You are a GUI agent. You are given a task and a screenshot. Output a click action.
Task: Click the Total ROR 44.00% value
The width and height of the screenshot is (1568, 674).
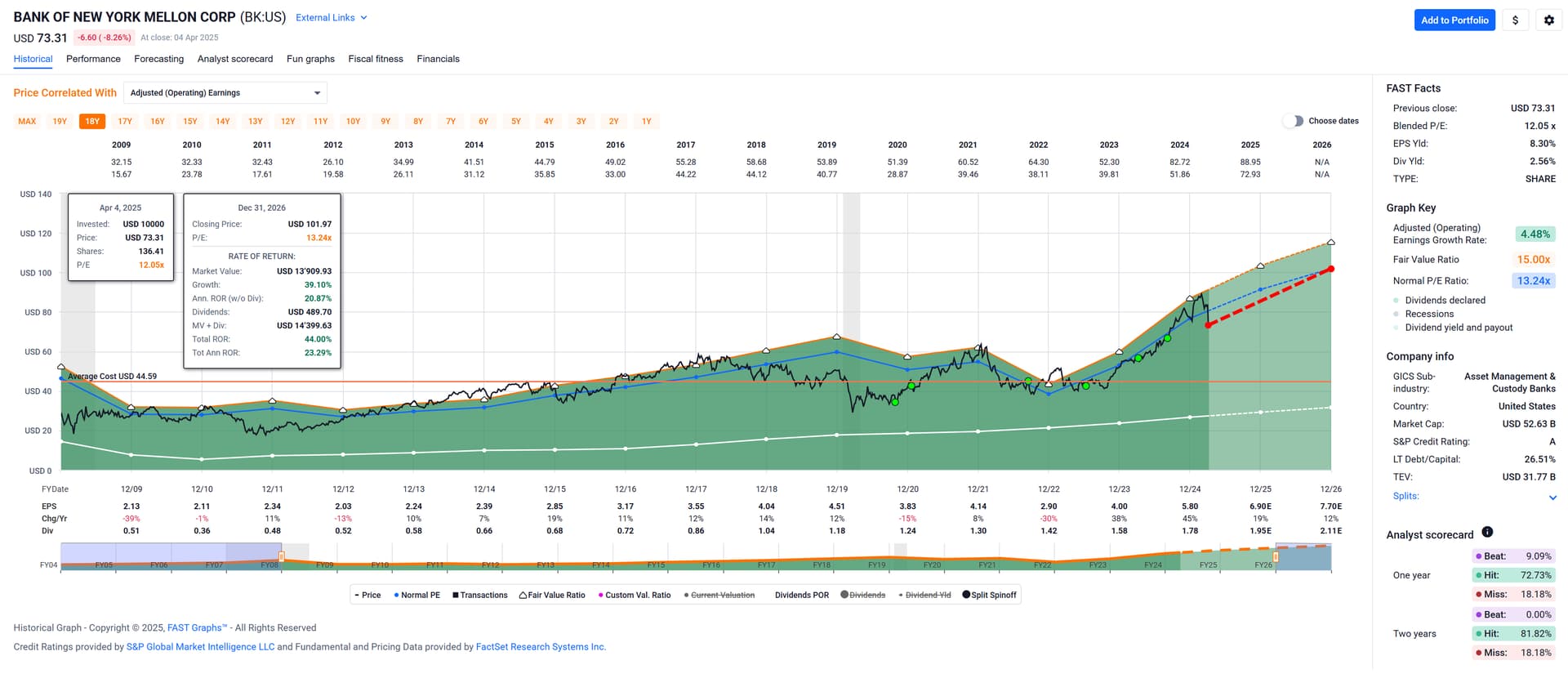[318, 339]
